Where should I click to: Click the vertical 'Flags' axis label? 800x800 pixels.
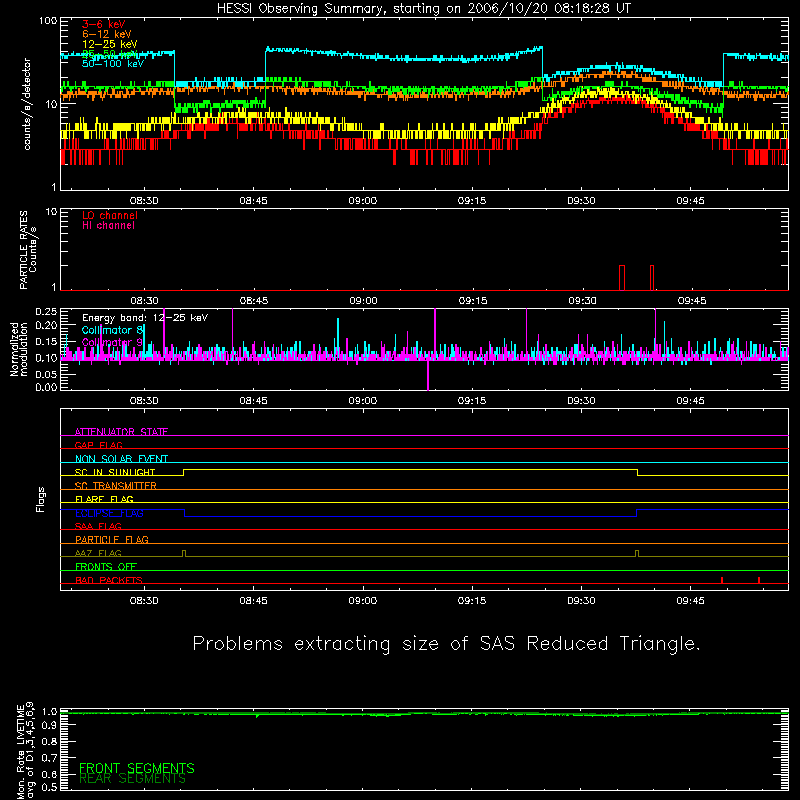tap(40, 499)
